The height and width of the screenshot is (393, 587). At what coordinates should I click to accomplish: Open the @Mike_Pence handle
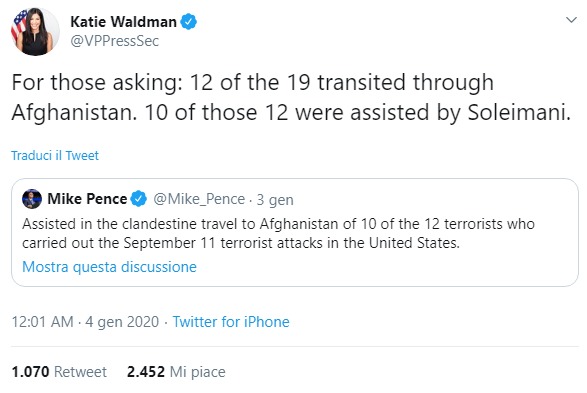(199, 199)
